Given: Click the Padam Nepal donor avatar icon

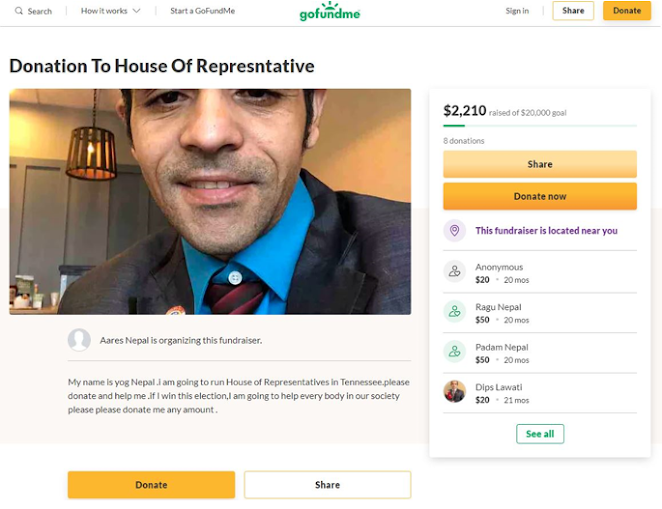Looking at the screenshot, I should click(455, 351).
